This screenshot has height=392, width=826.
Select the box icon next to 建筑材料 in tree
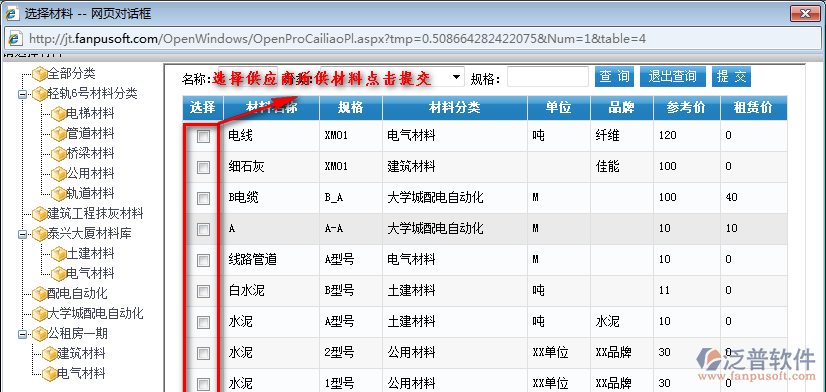click(x=49, y=354)
